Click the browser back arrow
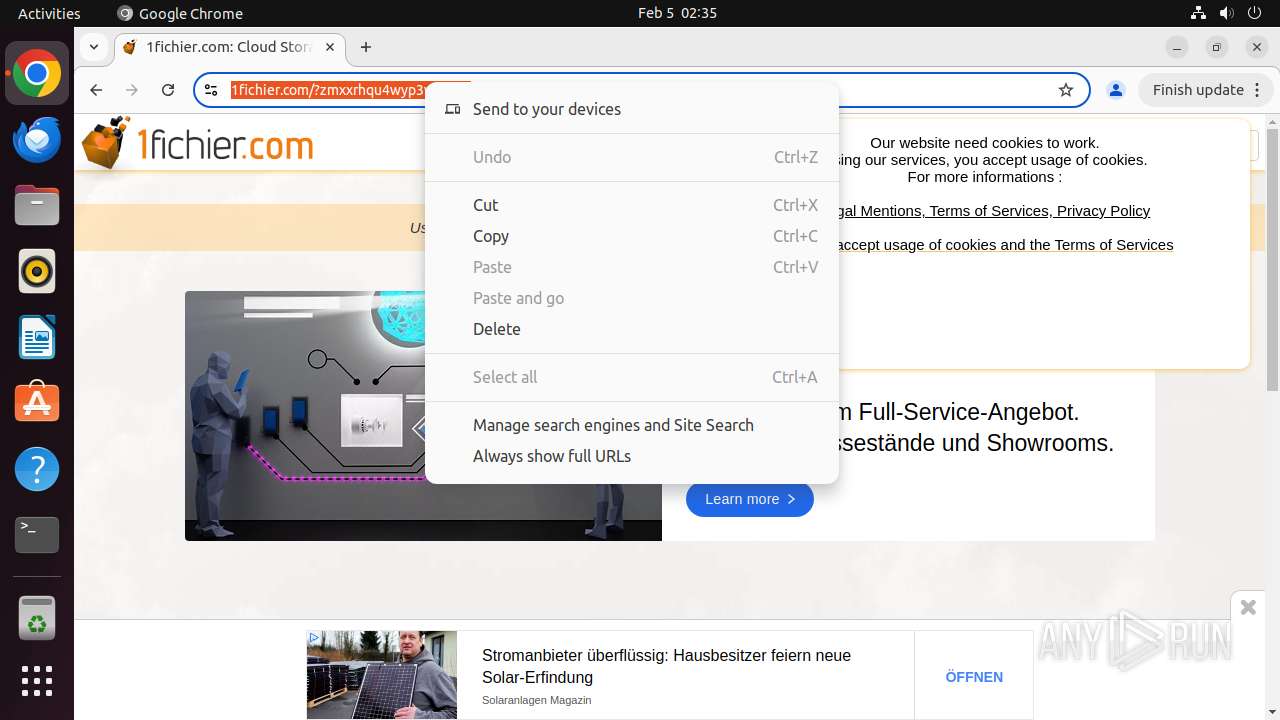 coord(96,90)
